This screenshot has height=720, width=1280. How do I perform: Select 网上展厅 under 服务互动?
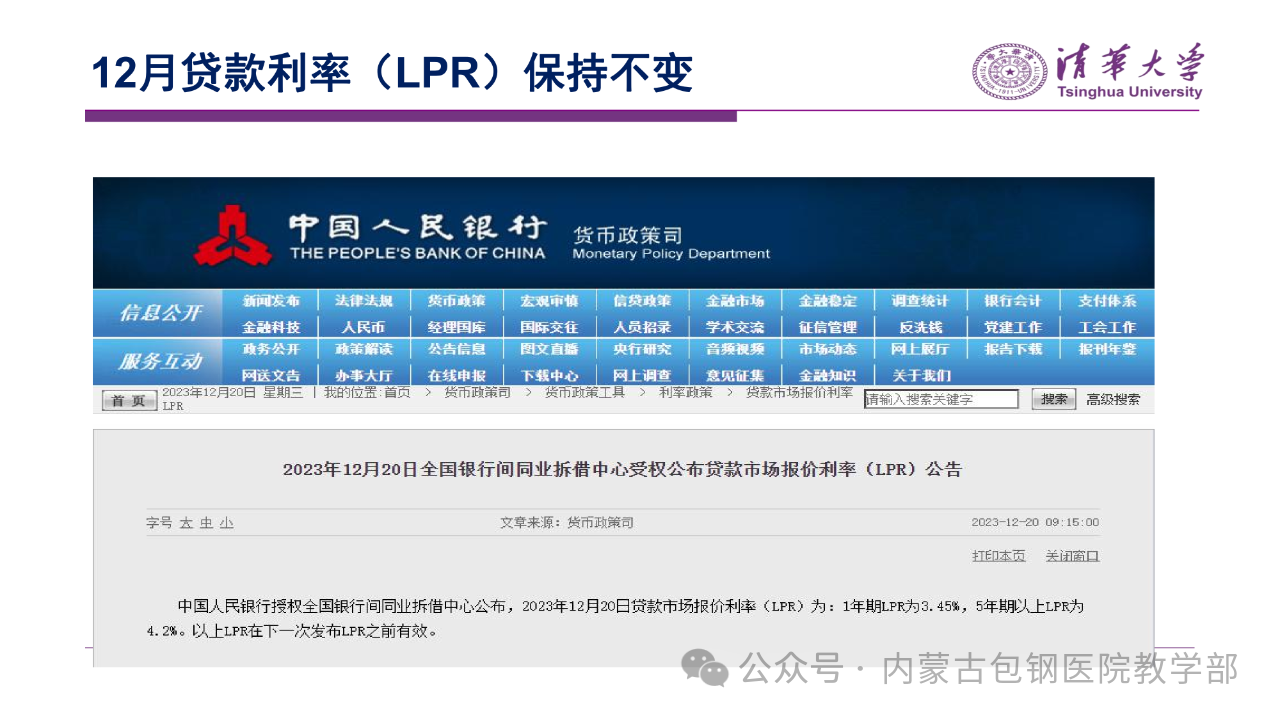(921, 350)
